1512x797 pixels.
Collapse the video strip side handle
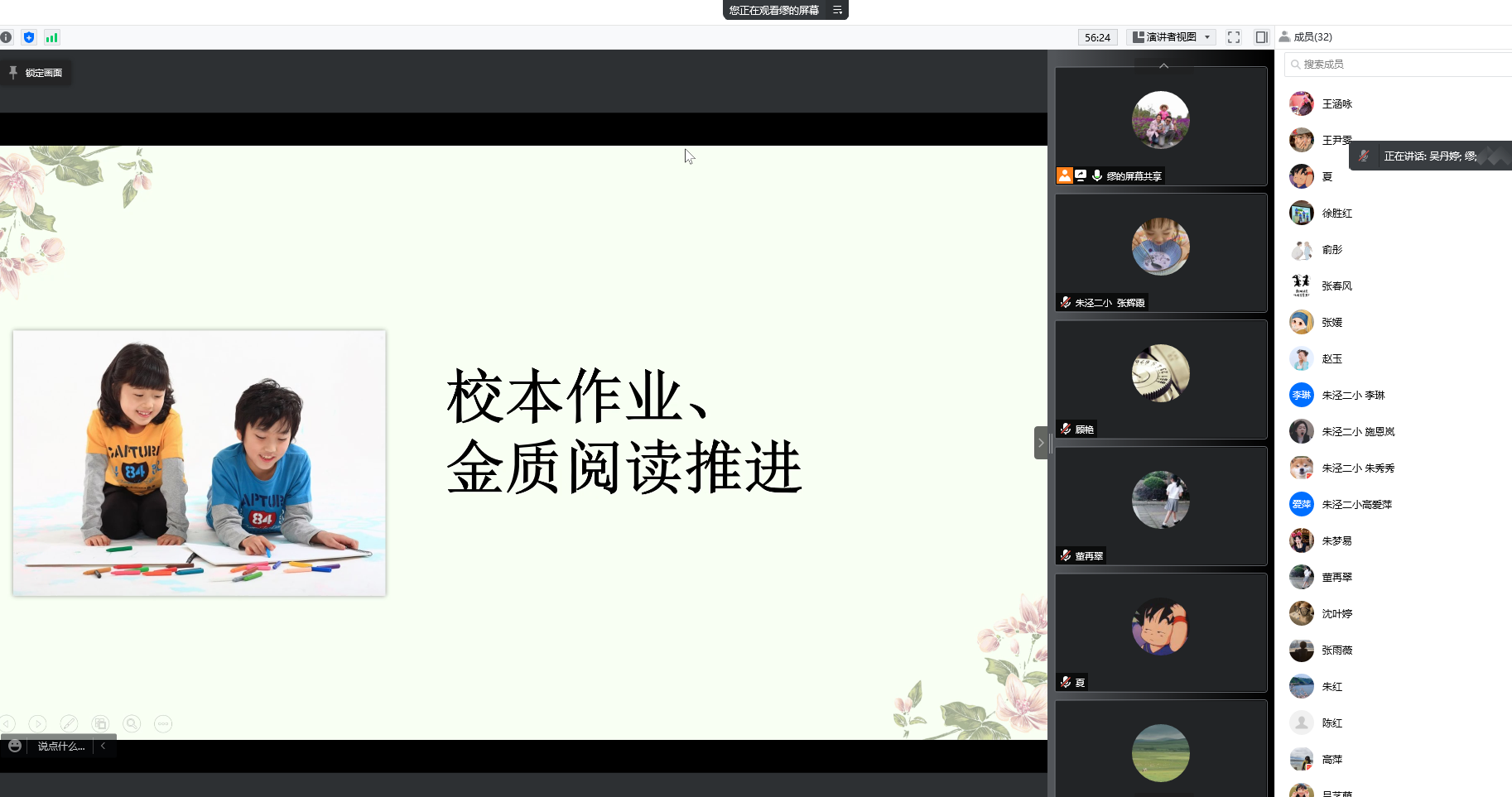click(1041, 443)
